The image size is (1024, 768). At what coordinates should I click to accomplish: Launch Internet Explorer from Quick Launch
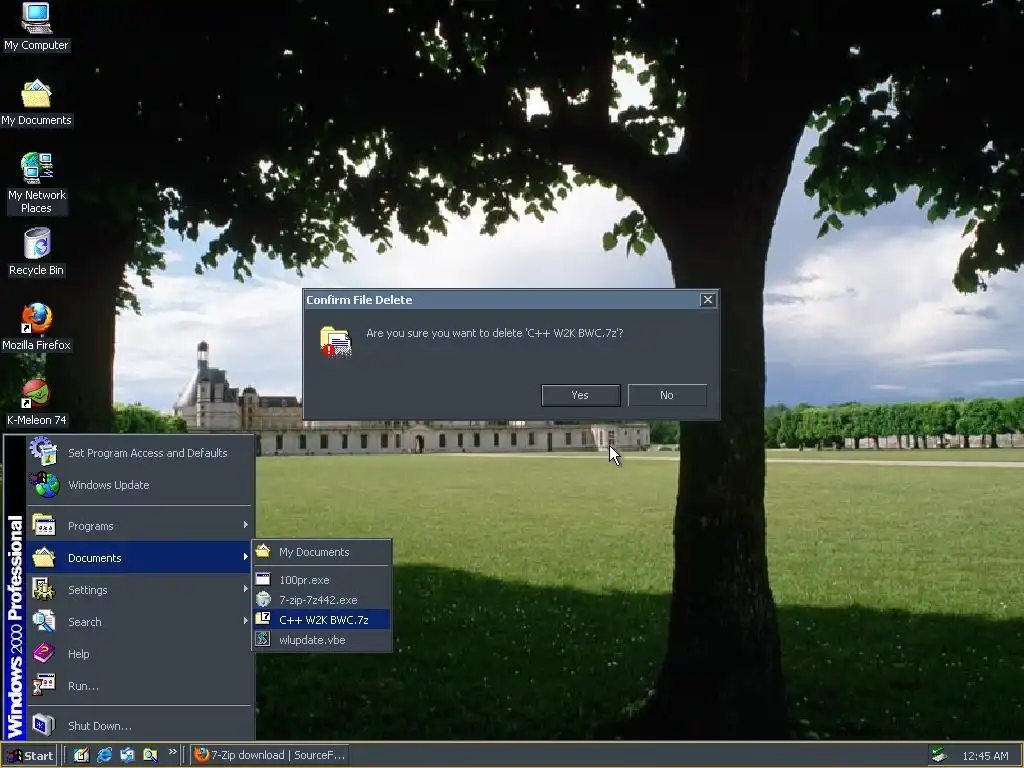tap(104, 755)
